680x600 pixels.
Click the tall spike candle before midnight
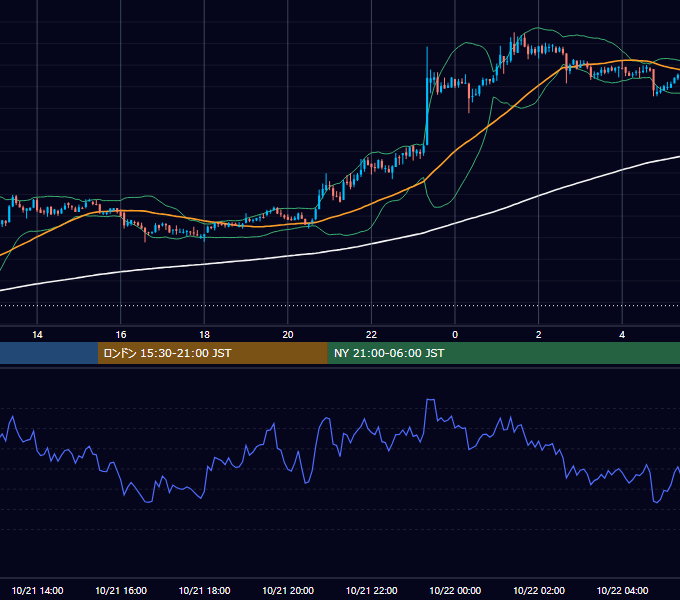(x=427, y=96)
